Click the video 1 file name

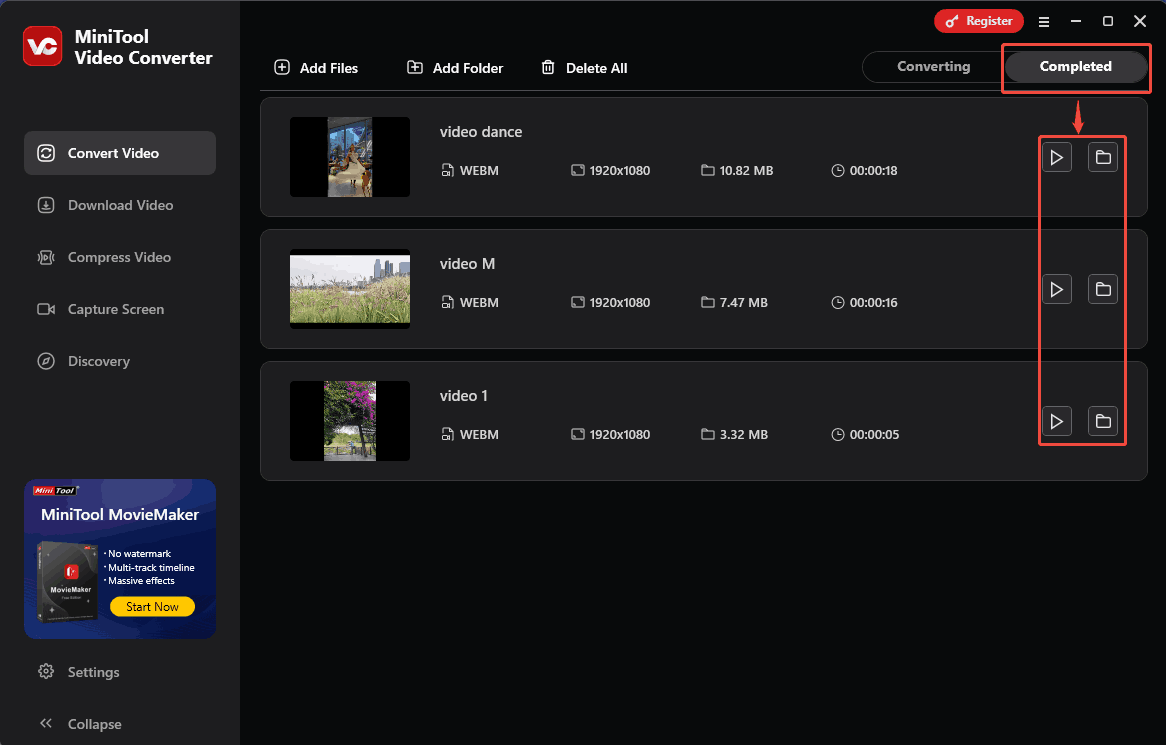[x=463, y=396]
